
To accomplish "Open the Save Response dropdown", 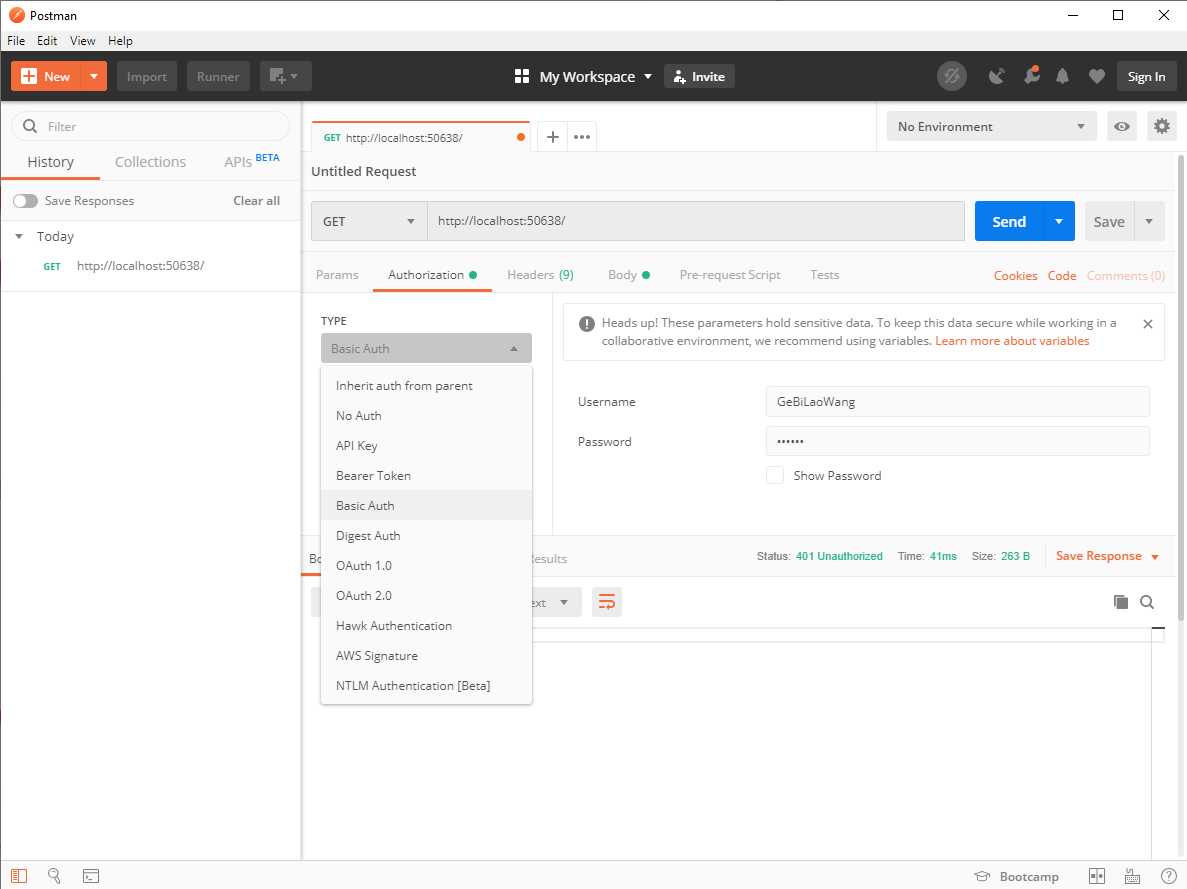I will [1108, 556].
